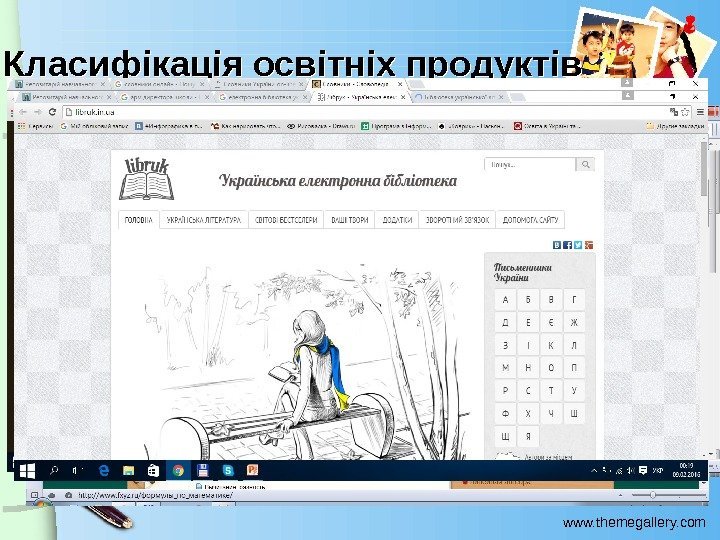Select letter Щ in writers index
720x540 pixels.
pos(505,436)
